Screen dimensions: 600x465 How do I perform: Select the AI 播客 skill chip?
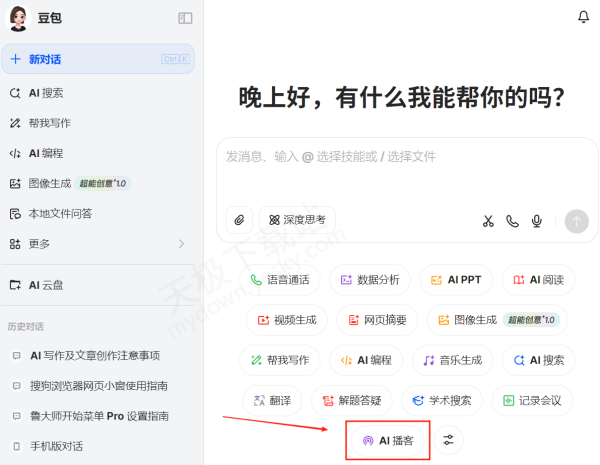click(x=388, y=441)
